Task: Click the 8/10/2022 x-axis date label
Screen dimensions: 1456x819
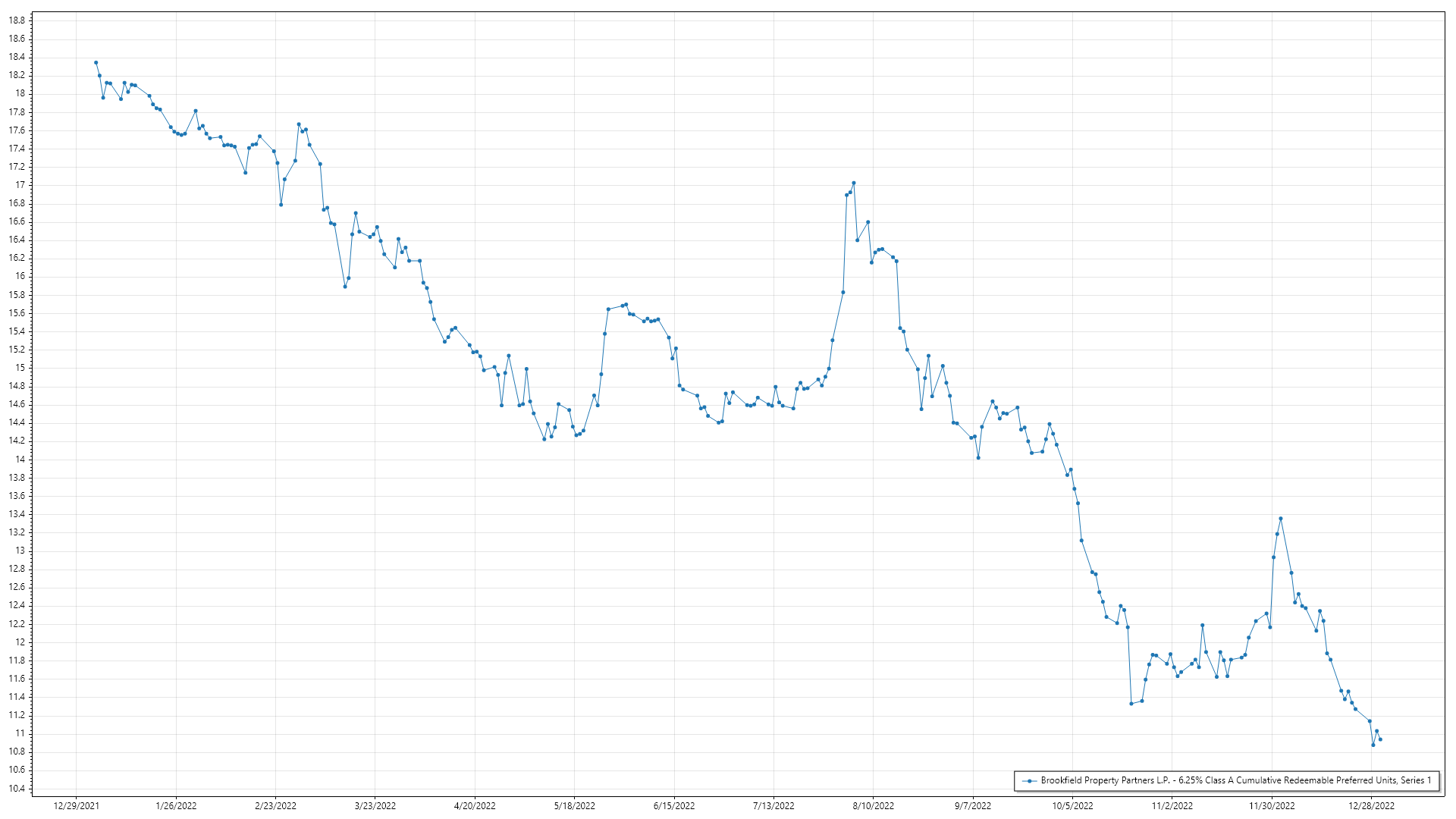Action: coord(873,806)
